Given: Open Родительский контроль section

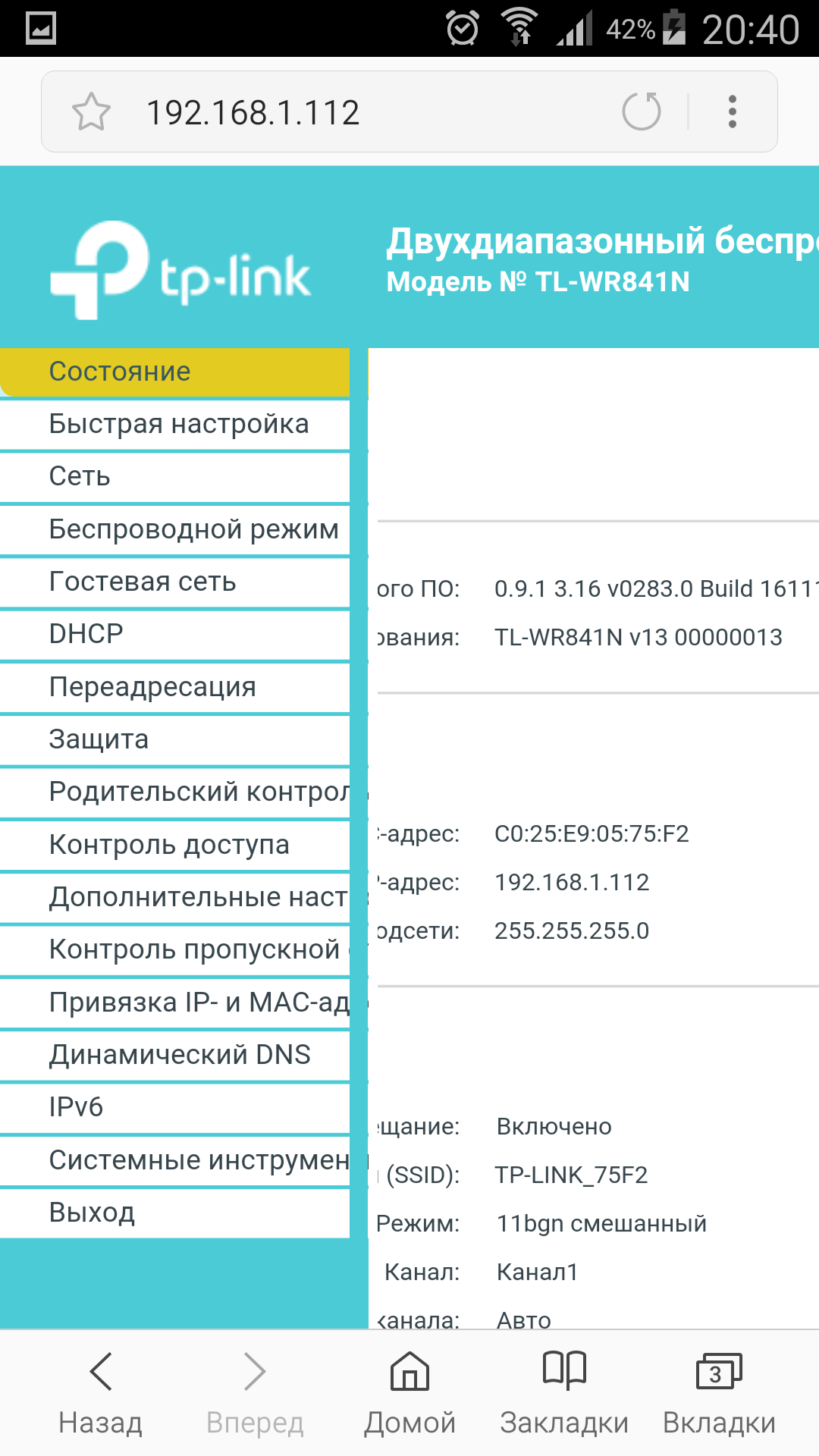Looking at the screenshot, I should click(174, 792).
